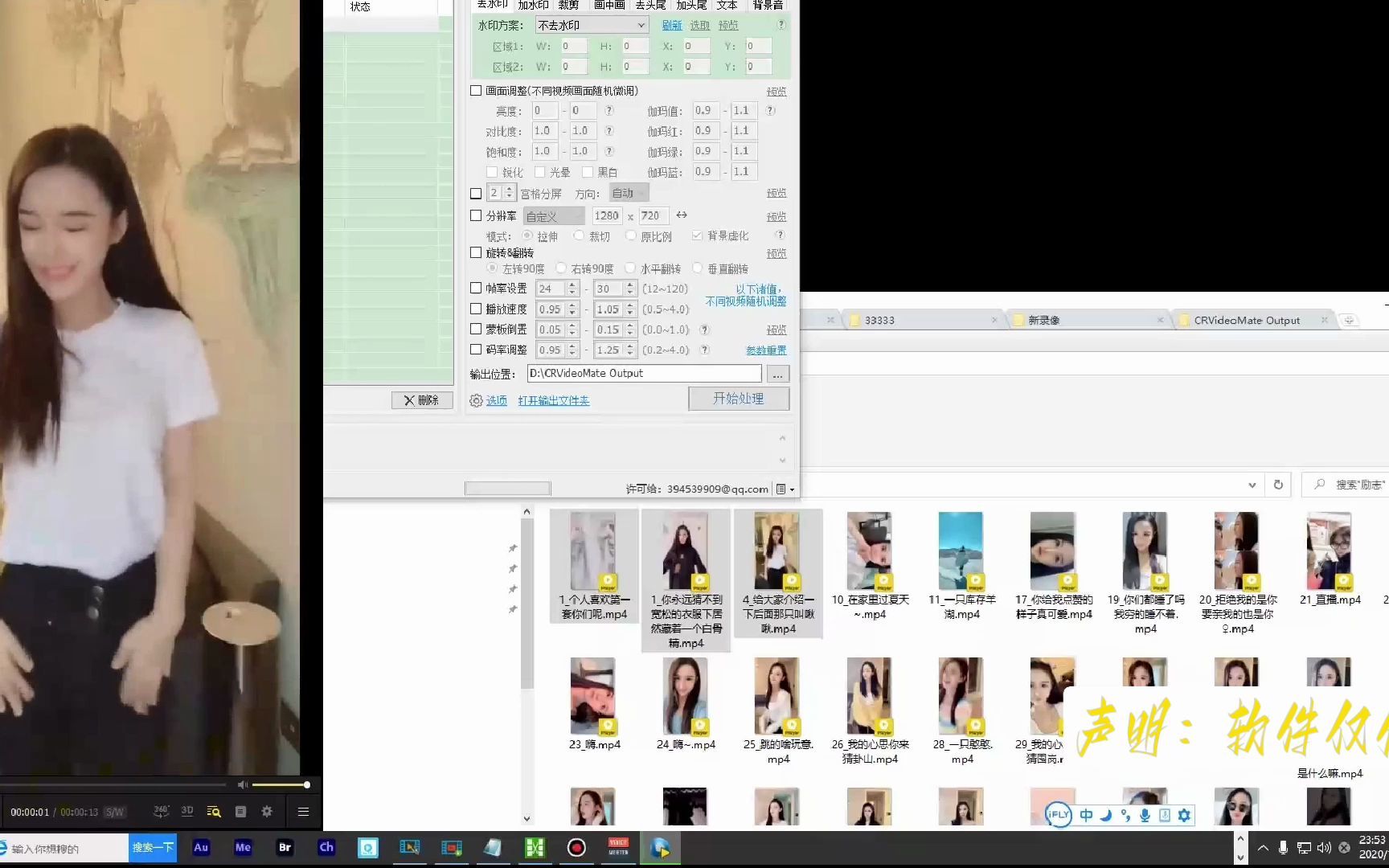Enable the 旋转&翻转 rotate flip checkbox
Image resolution: width=1389 pixels, height=868 pixels.
(476, 252)
